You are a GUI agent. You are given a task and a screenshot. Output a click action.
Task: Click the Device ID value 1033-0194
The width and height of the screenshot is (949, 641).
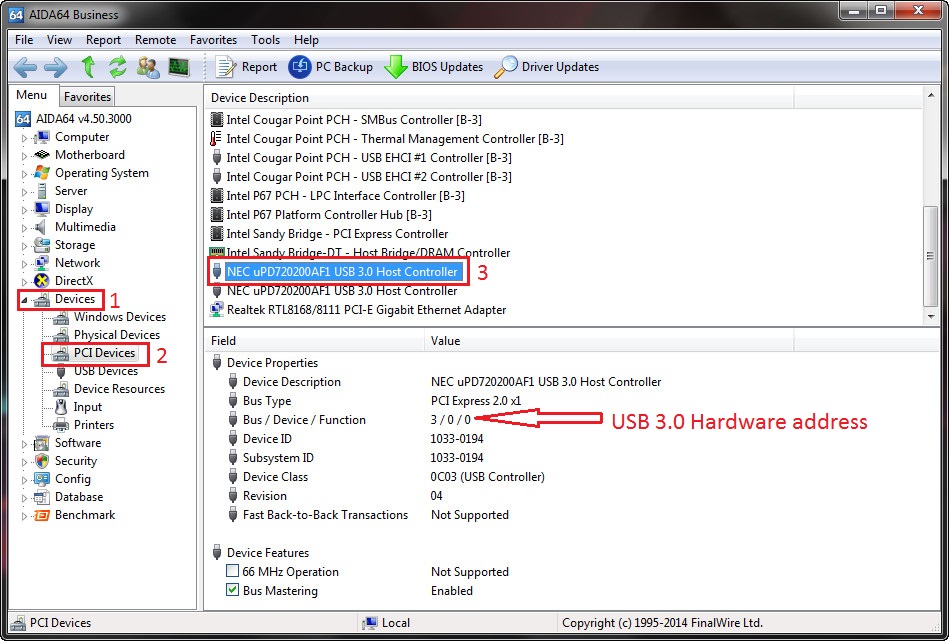click(x=457, y=438)
